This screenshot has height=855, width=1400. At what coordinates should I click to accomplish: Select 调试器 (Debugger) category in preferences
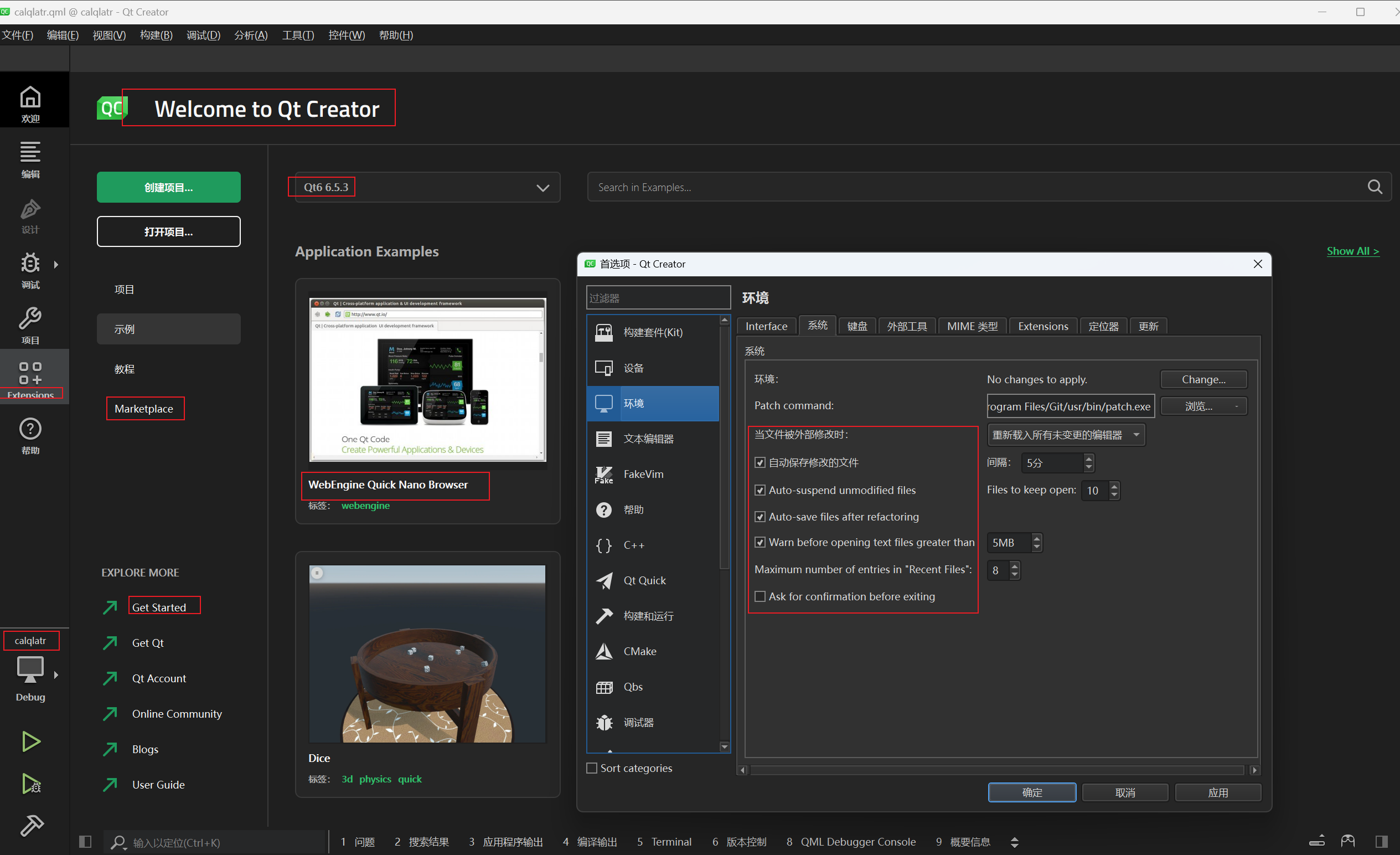click(x=653, y=723)
